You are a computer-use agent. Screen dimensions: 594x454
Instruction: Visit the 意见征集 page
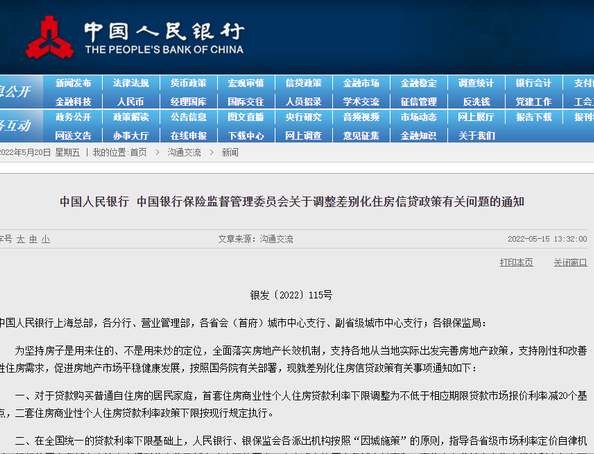click(361, 136)
